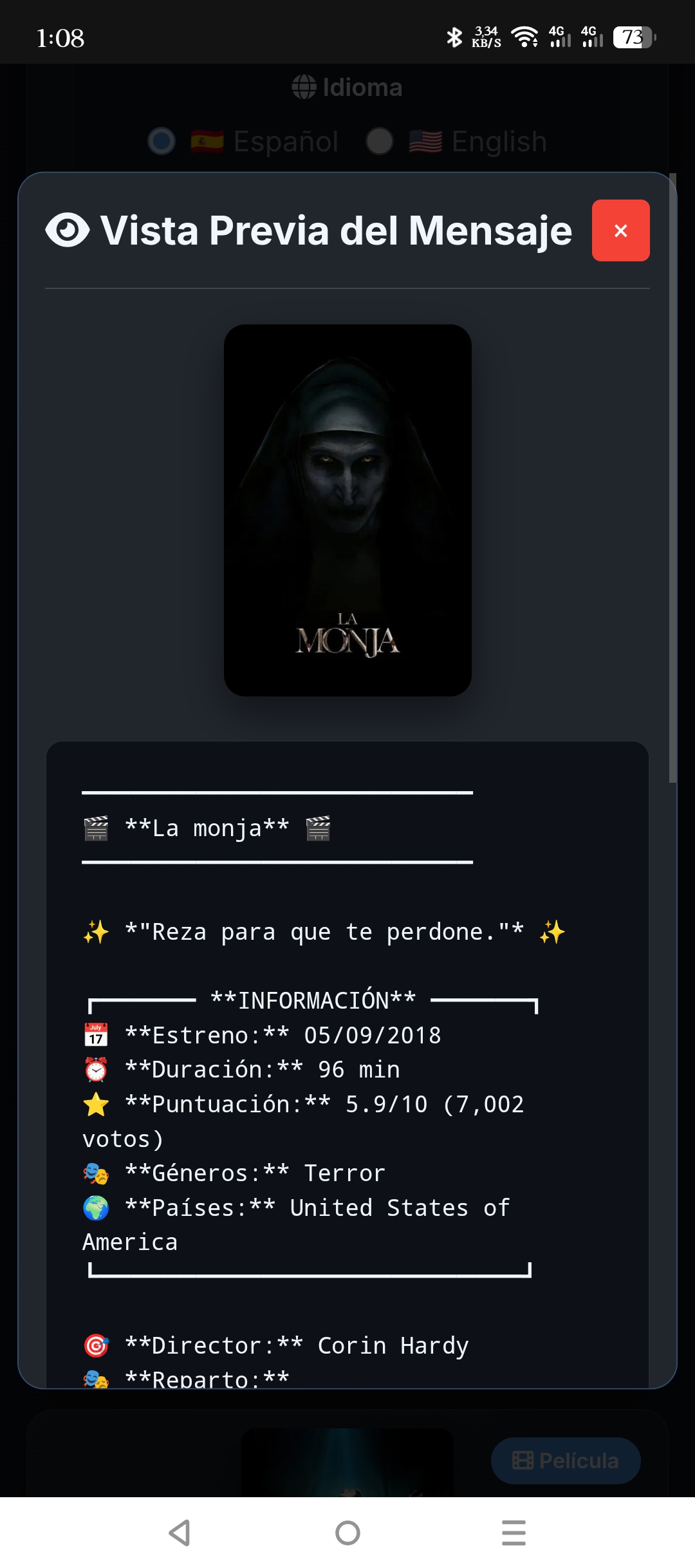The width and height of the screenshot is (695, 1568).
Task: Click the masks icon beside Géneros
Action: click(x=96, y=1173)
